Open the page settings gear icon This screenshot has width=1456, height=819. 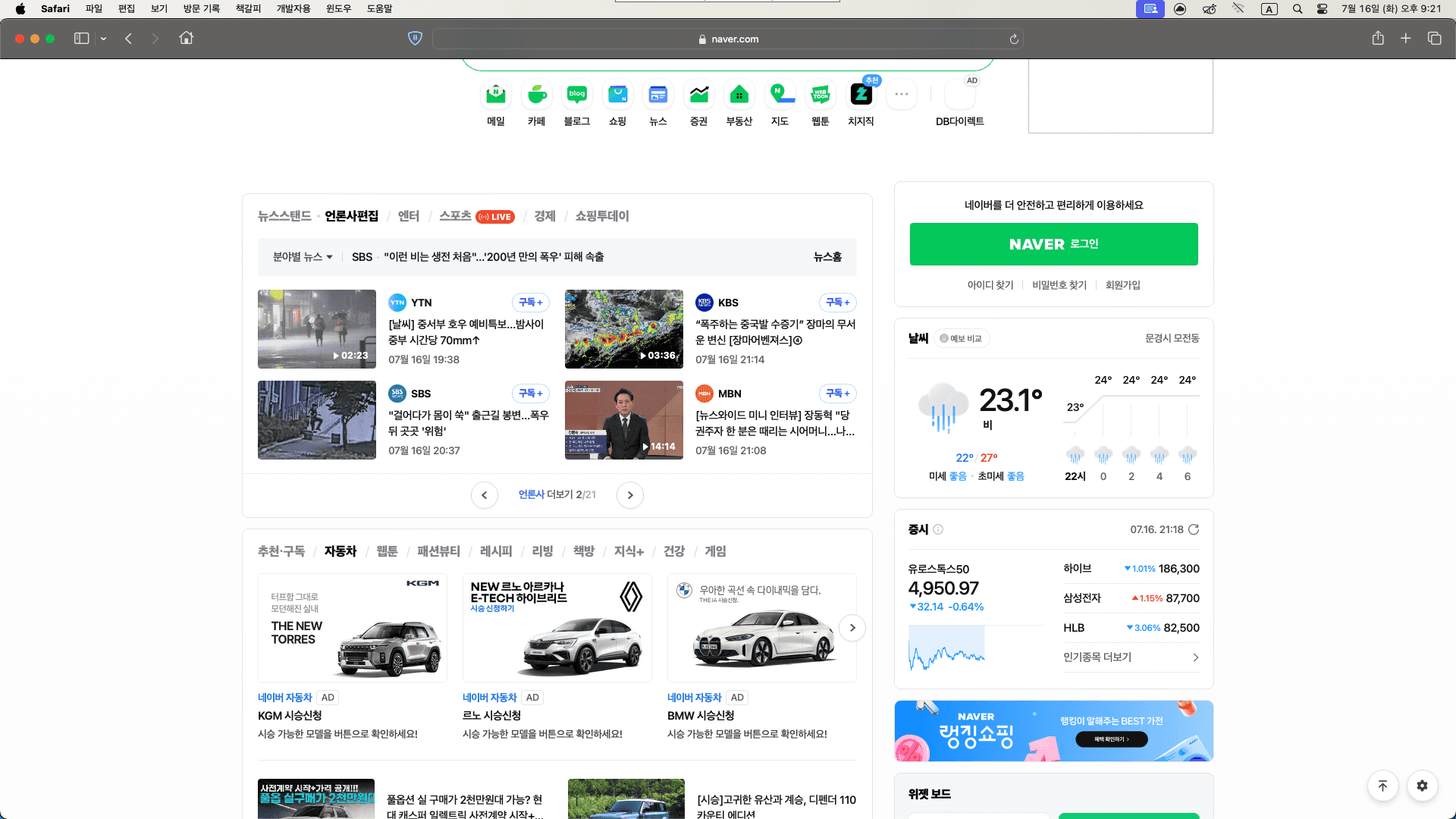point(1422,786)
